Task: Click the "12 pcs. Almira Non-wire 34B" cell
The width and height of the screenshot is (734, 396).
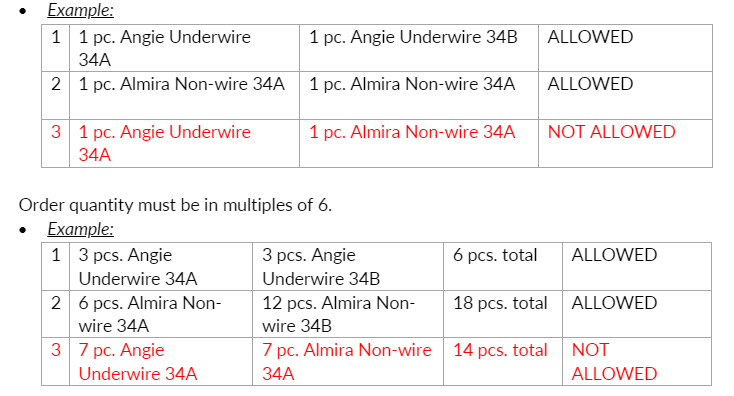Action: 348,314
